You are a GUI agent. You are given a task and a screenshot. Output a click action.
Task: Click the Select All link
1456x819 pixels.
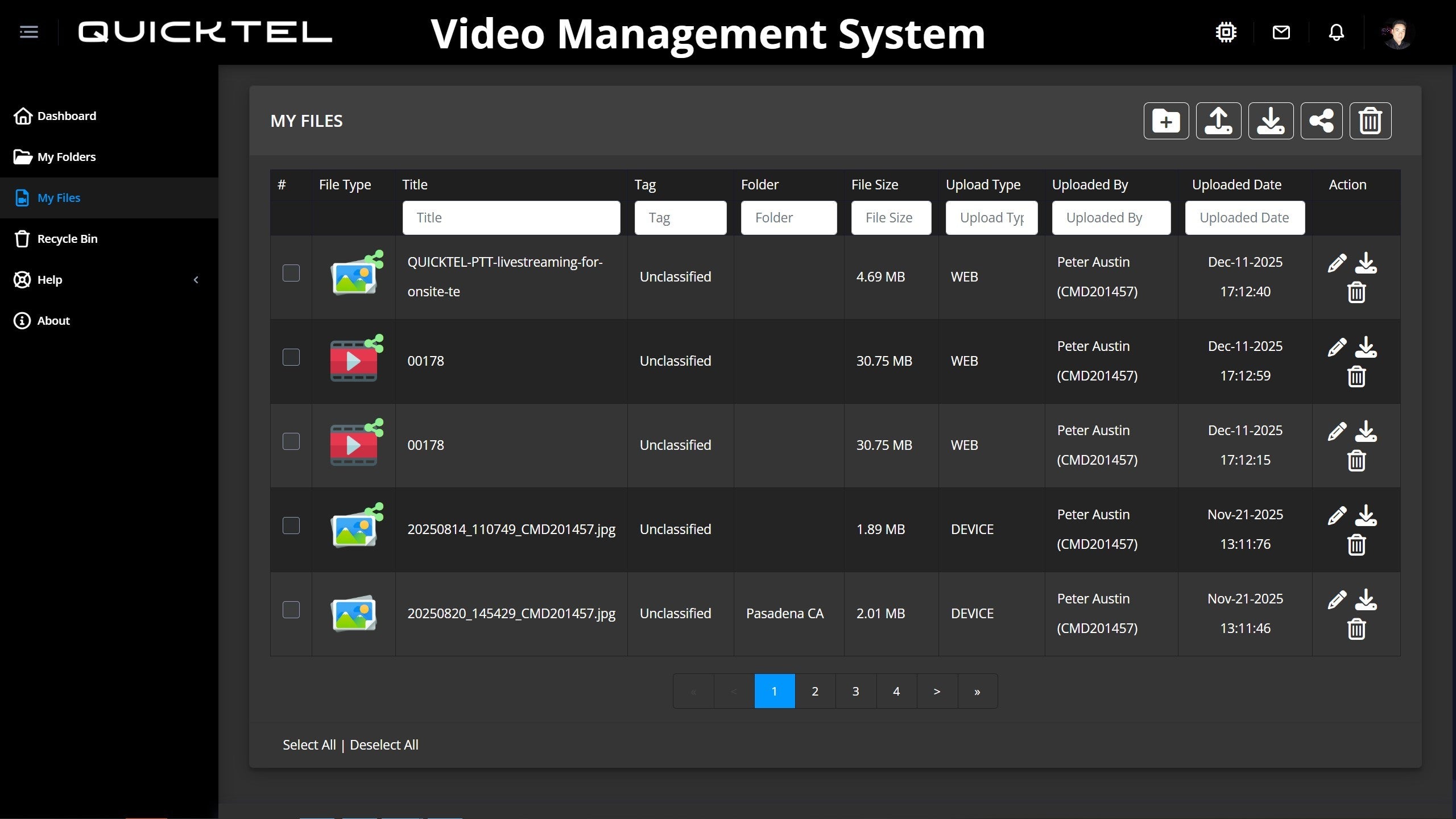click(x=309, y=745)
